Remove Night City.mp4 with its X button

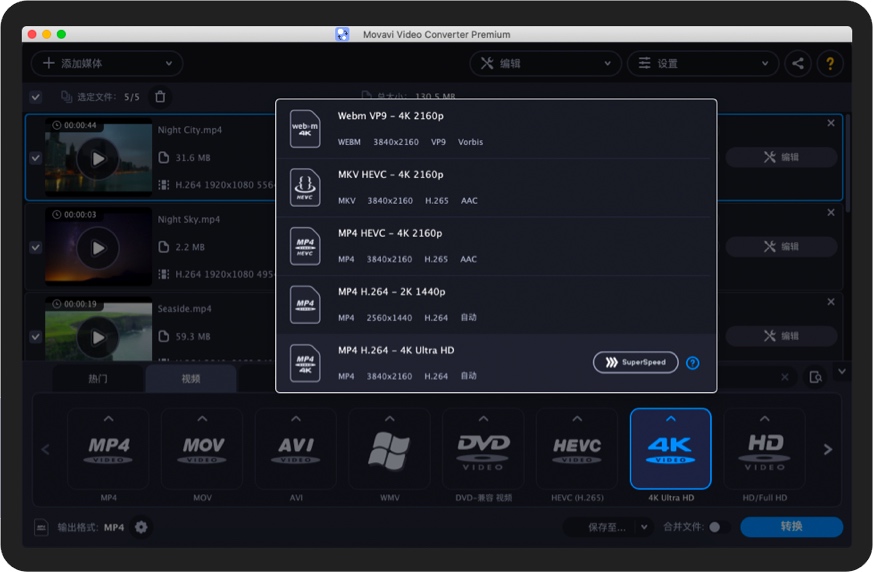(x=831, y=123)
